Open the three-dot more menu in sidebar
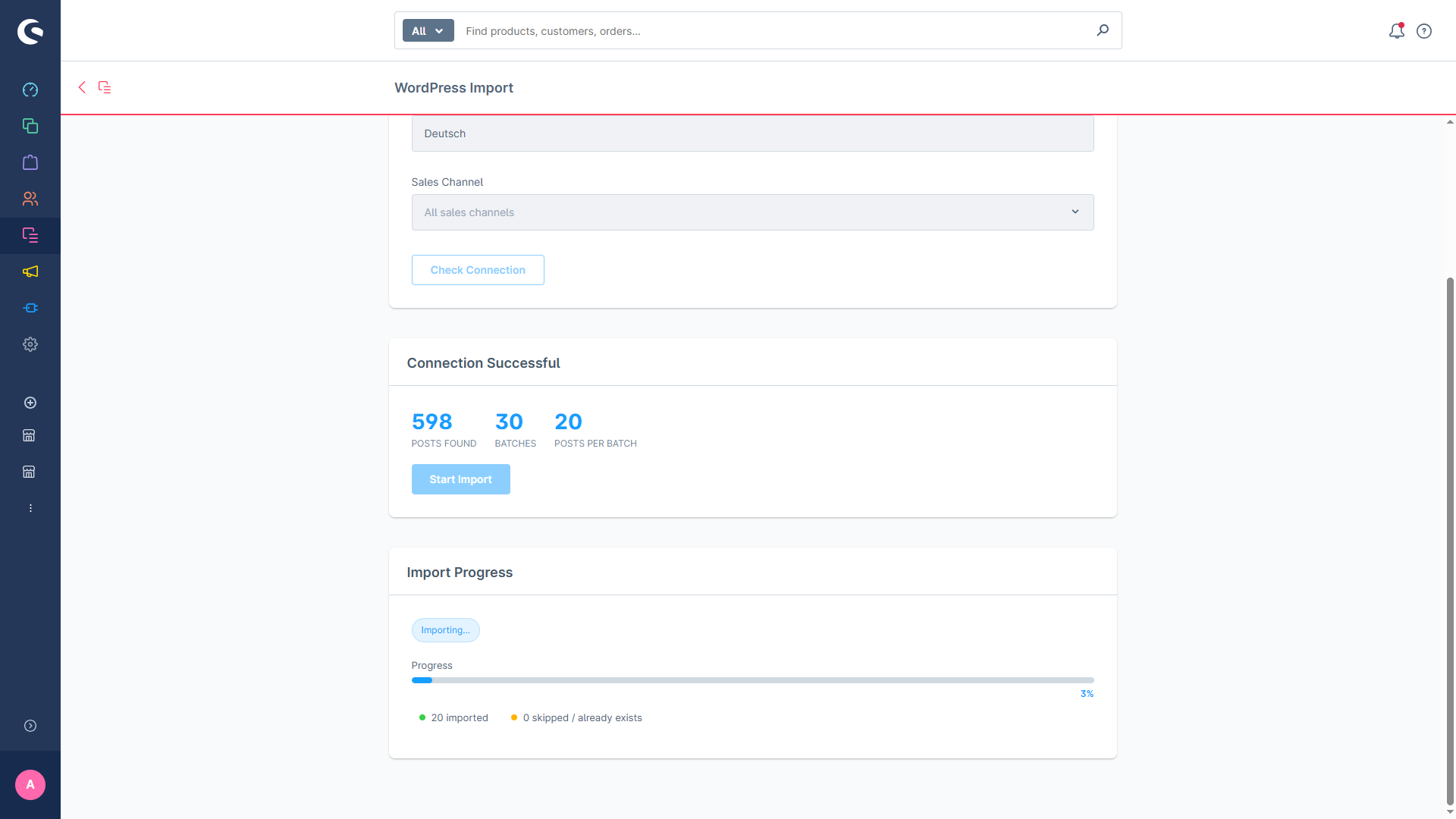The image size is (1456, 819). tap(30, 508)
